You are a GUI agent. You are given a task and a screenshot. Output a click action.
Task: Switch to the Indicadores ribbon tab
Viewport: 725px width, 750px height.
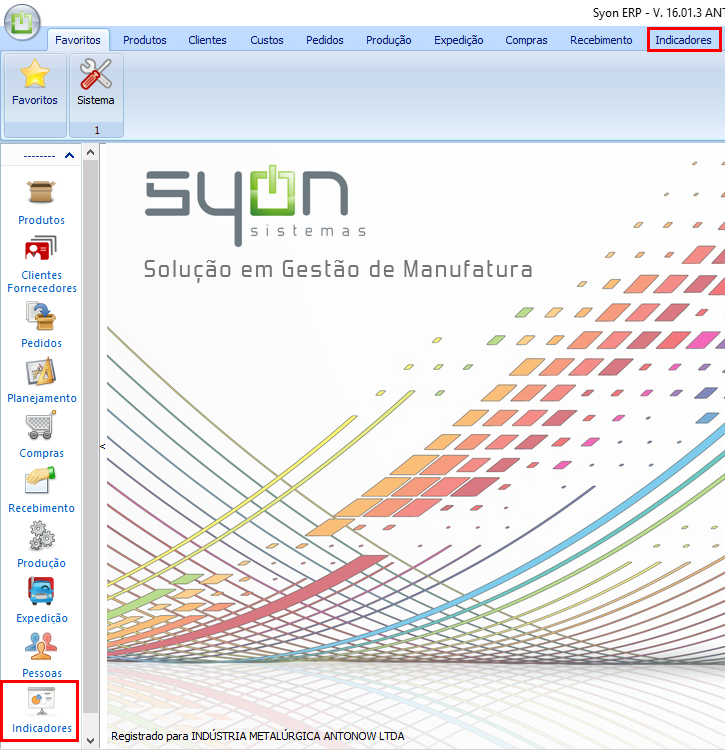[x=683, y=40]
